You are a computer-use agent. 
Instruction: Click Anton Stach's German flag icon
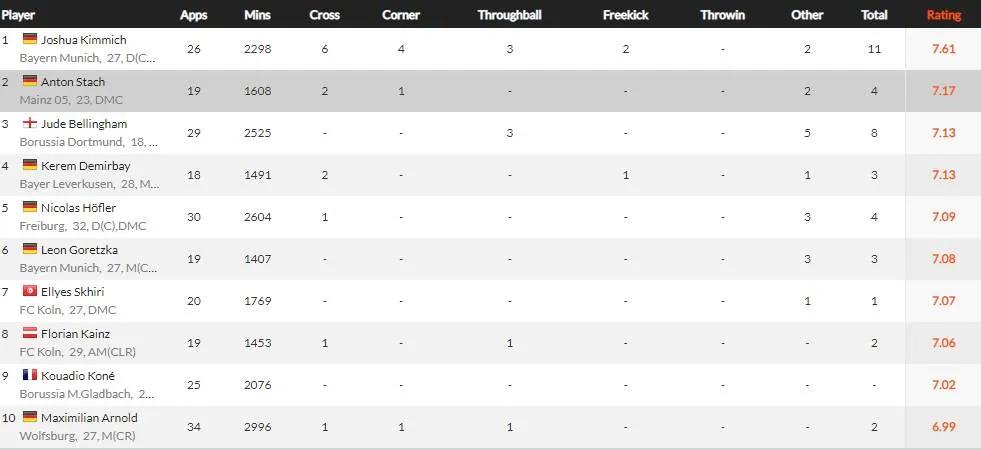click(29, 81)
